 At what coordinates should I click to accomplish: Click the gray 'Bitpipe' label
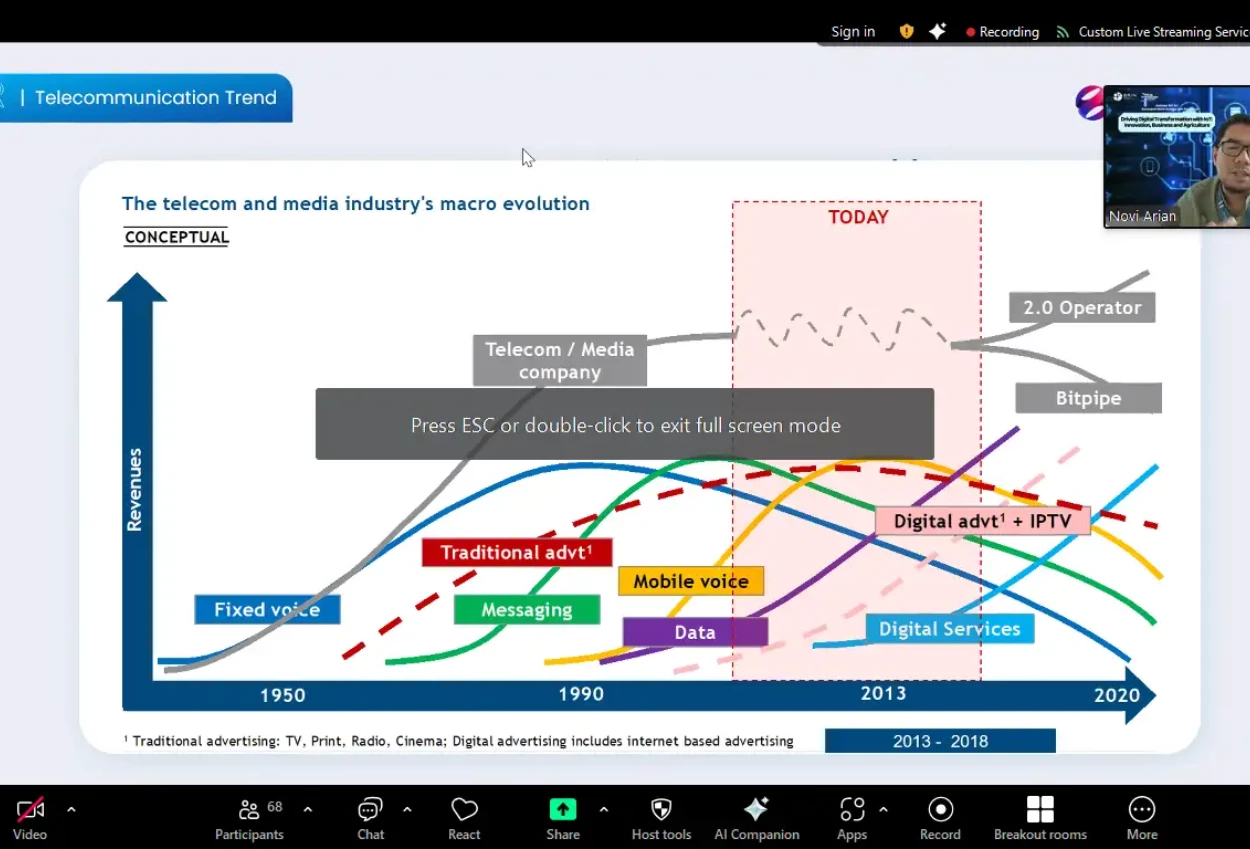(1089, 398)
